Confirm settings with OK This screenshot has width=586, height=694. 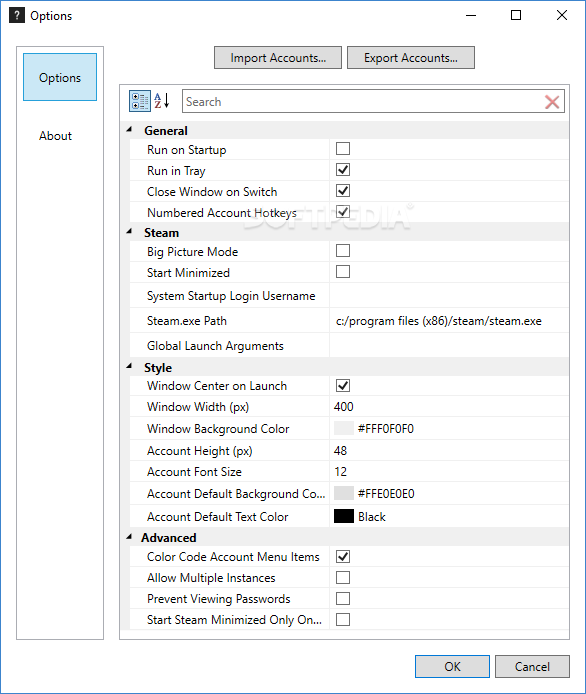point(452,667)
